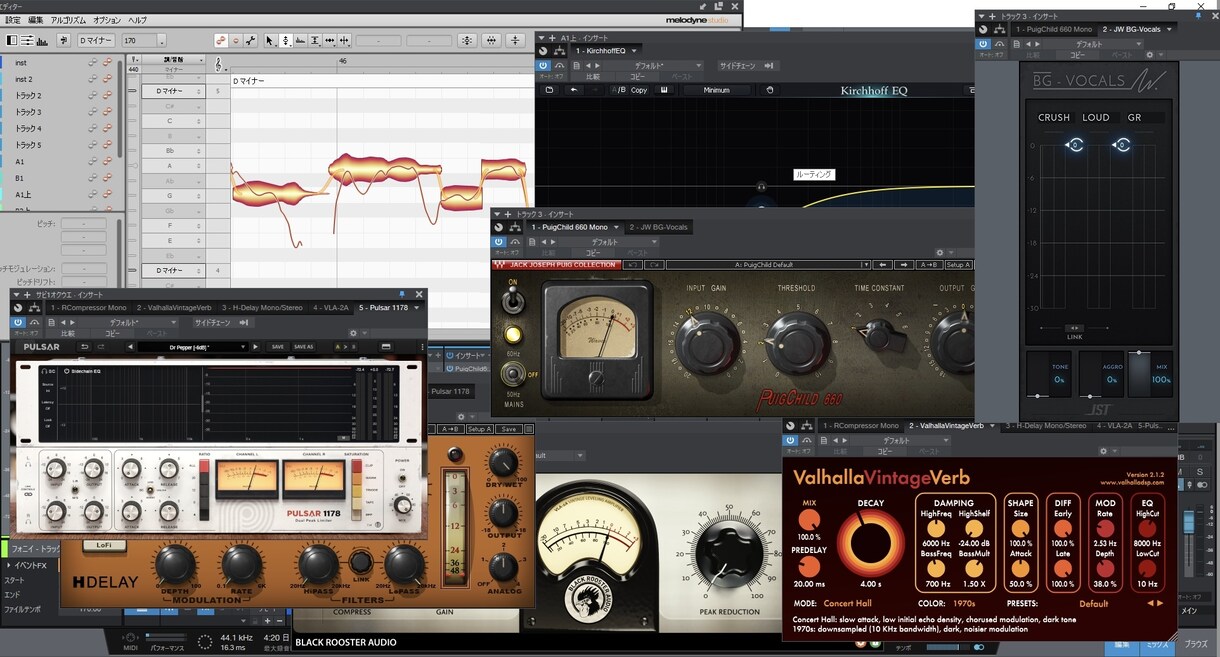Image resolution: width=1220 pixels, height=657 pixels.
Task: Select the Melodyne pitch tool
Action: tap(285, 40)
